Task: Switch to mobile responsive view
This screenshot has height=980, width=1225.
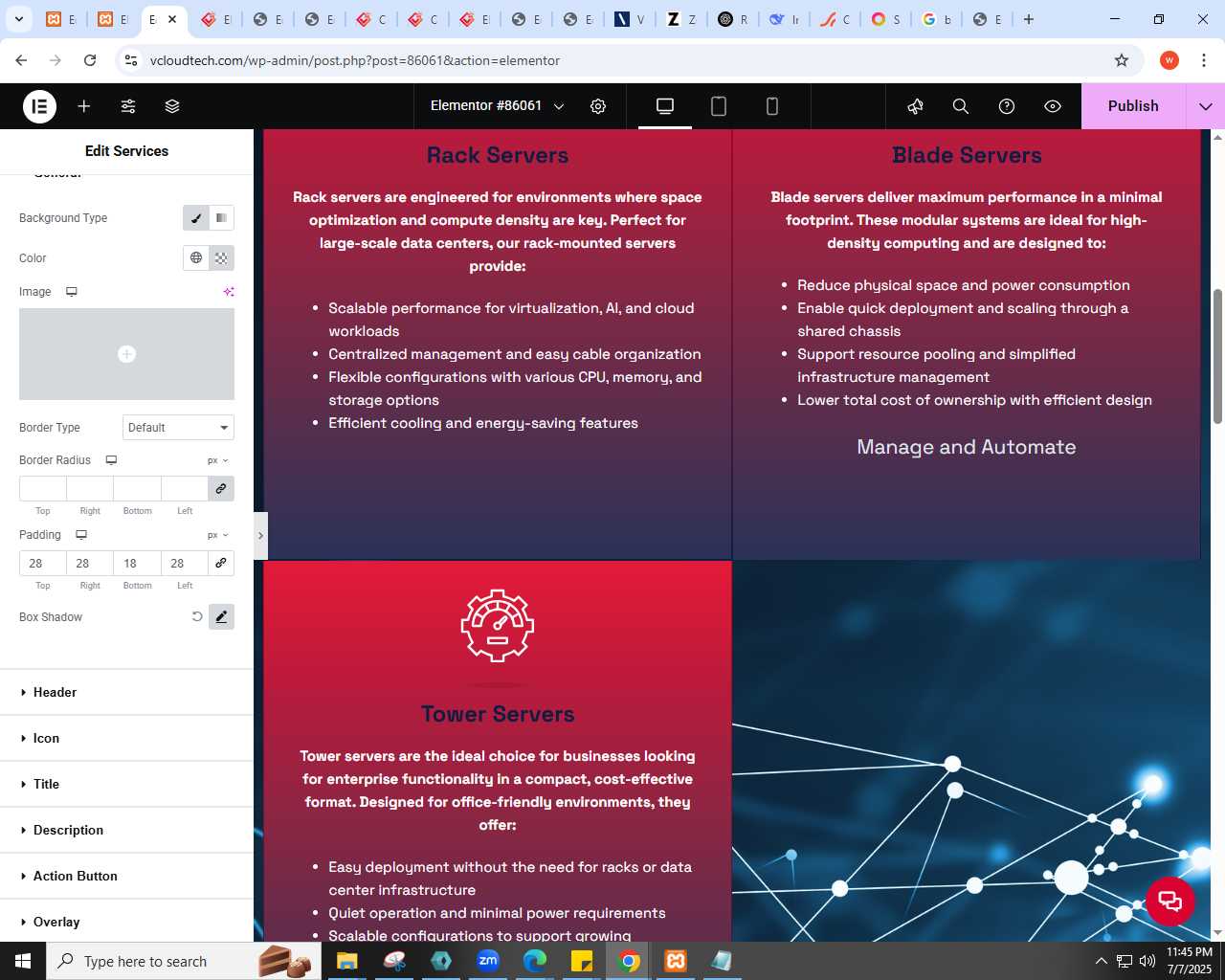Action: point(772,106)
